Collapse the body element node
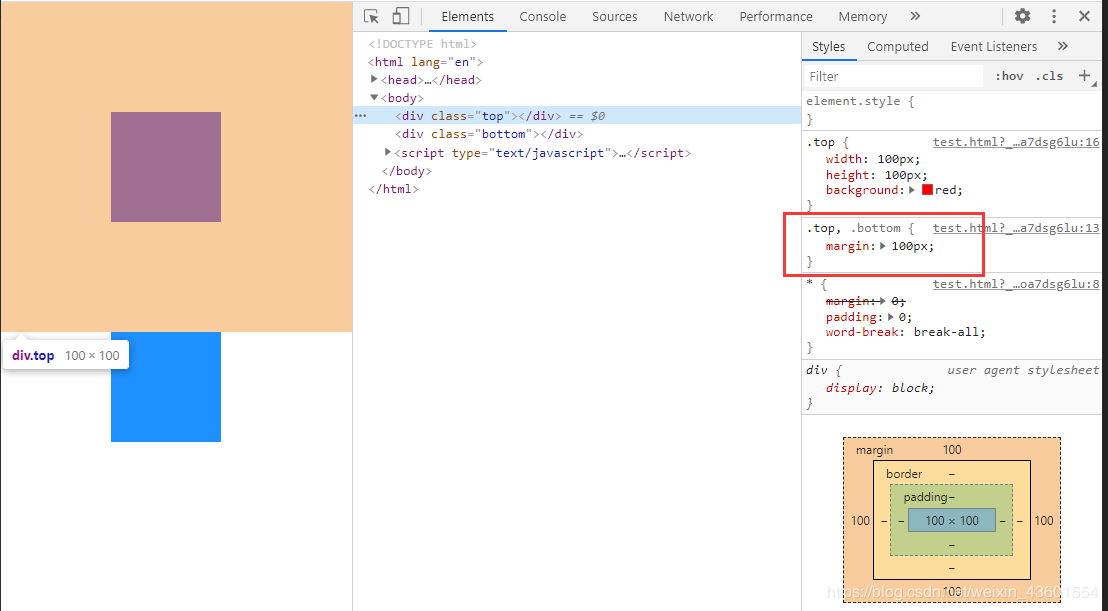Image resolution: width=1108 pixels, height=611 pixels. 374,97
